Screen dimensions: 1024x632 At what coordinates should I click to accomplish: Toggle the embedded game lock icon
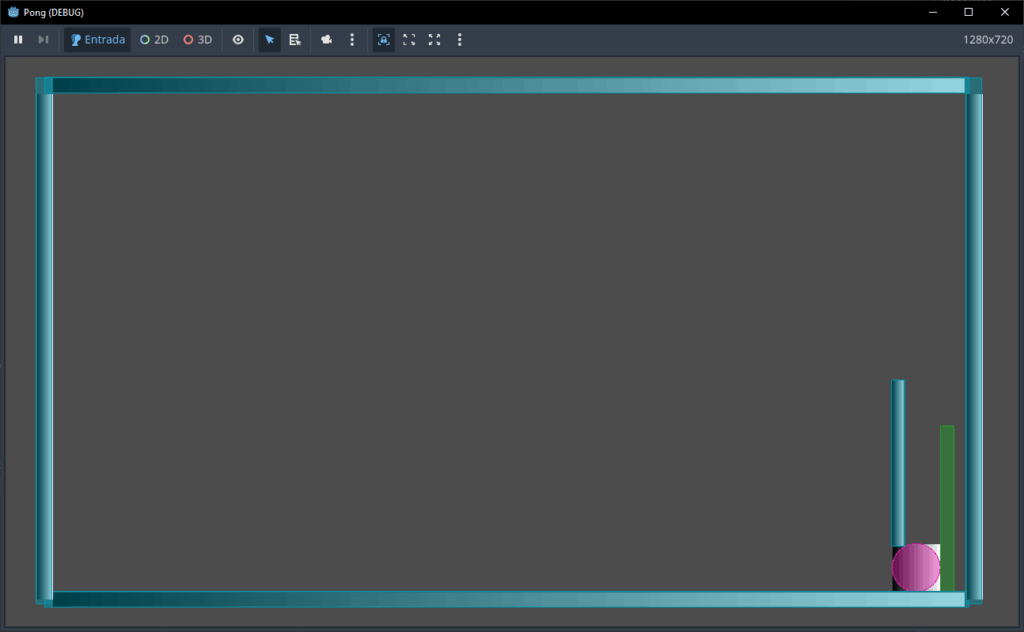point(383,40)
